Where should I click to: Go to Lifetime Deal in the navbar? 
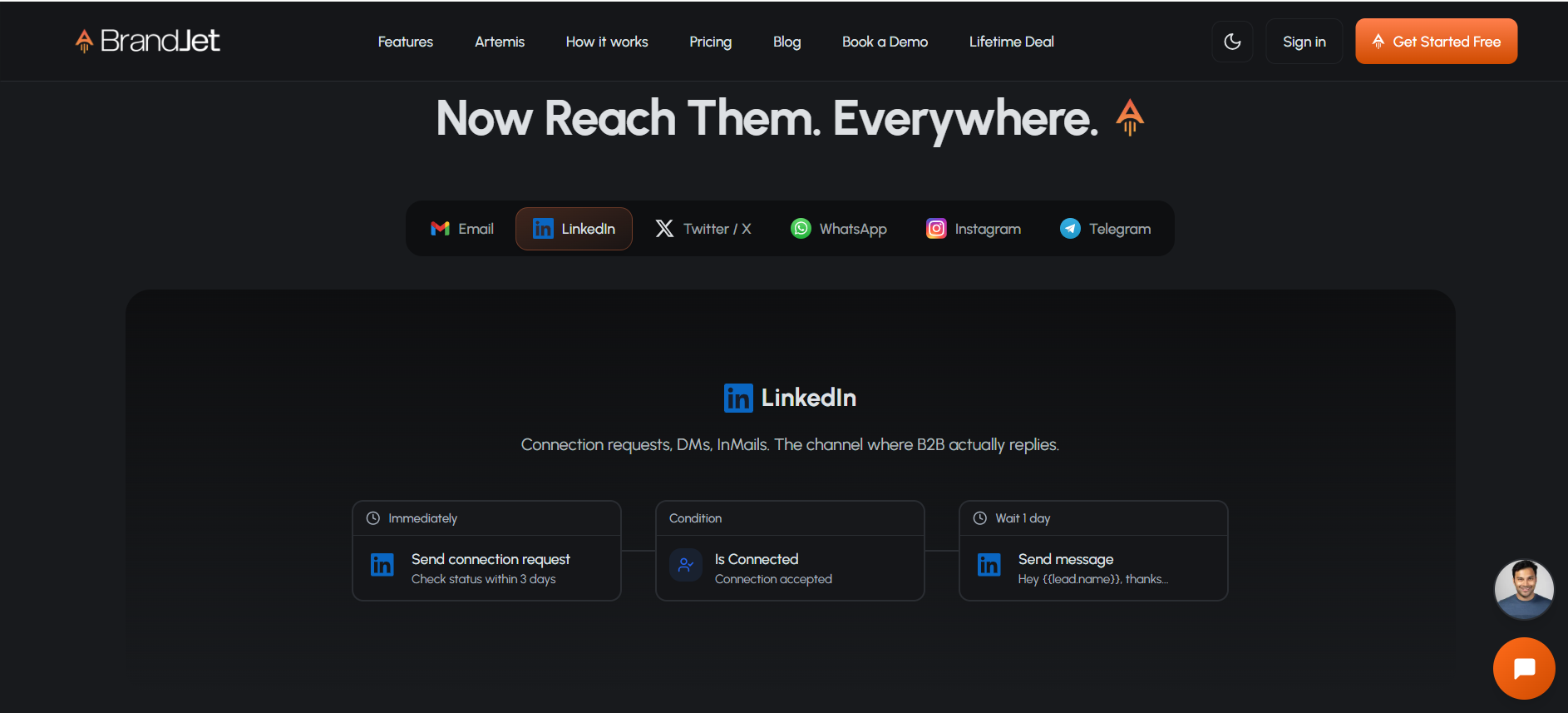1011,42
